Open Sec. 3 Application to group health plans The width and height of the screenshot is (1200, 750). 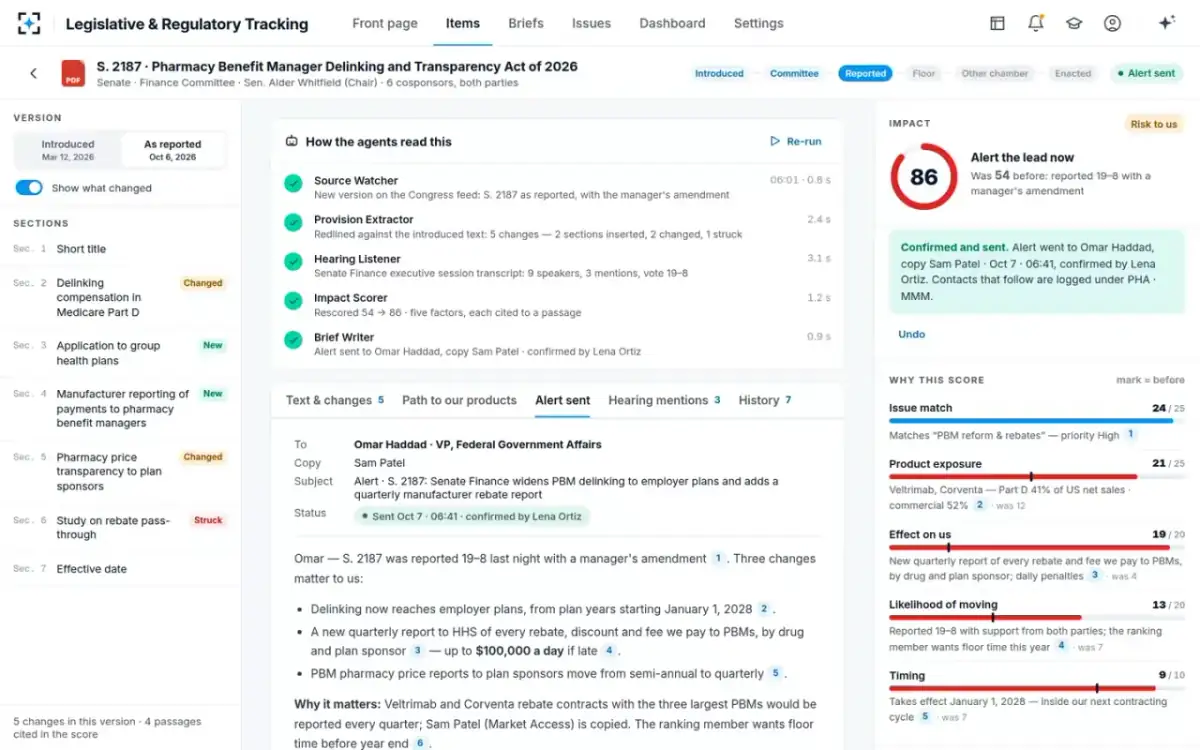pos(120,353)
